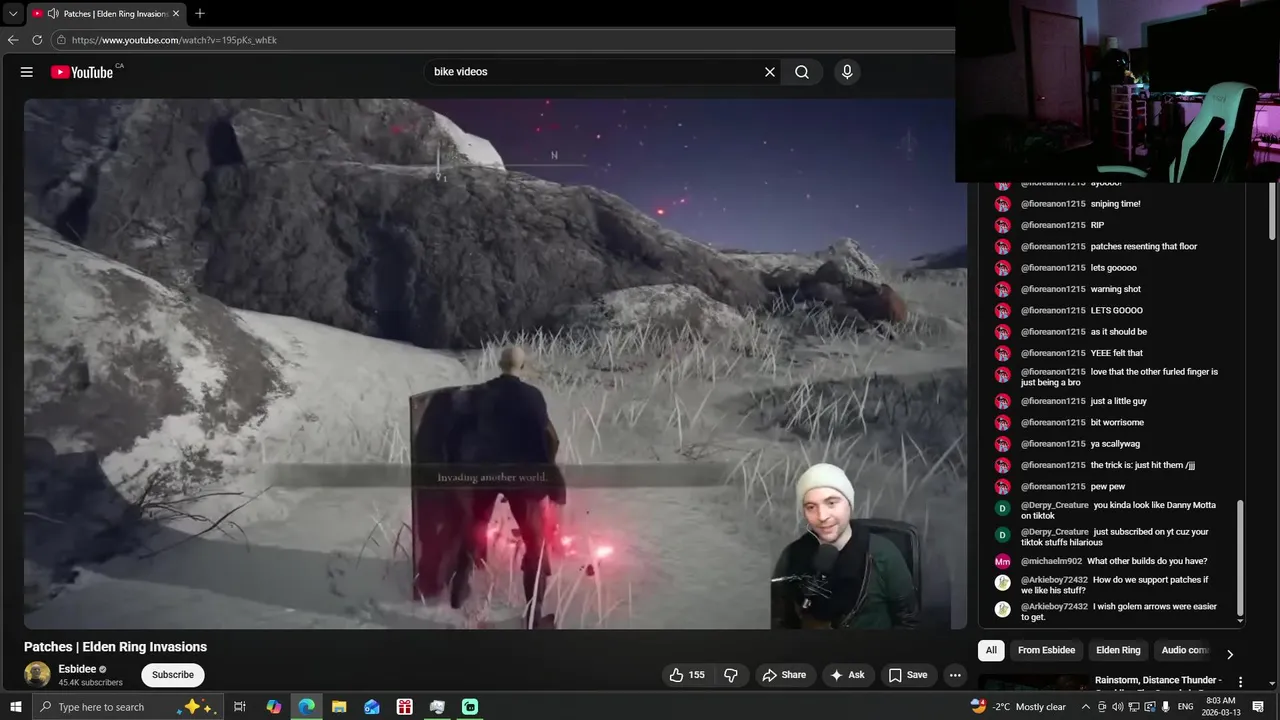Expand hidden system tray icons chevron
The image size is (1280, 720).
[1086, 707]
